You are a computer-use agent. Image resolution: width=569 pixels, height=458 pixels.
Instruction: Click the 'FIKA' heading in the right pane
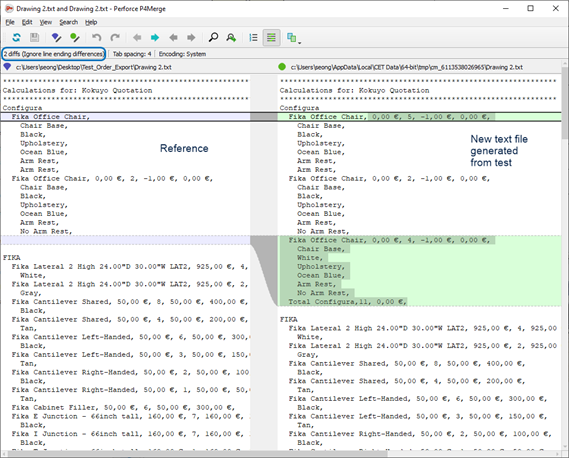tap(288, 319)
